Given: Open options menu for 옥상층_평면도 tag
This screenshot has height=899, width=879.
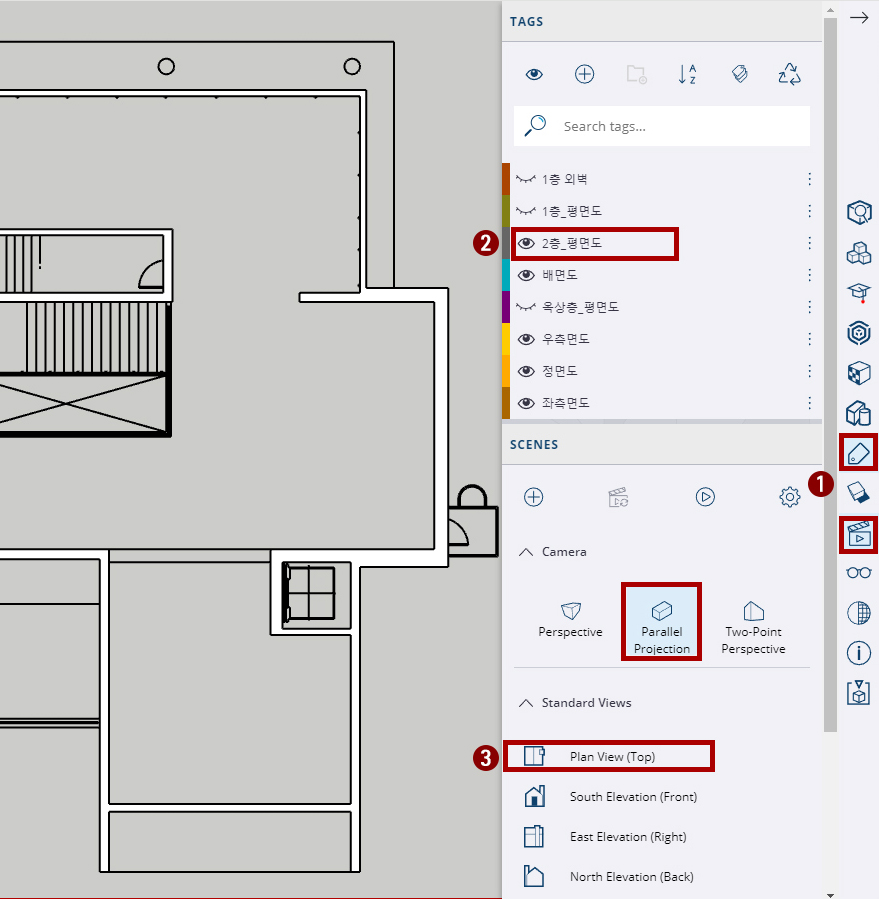Looking at the screenshot, I should click(810, 307).
